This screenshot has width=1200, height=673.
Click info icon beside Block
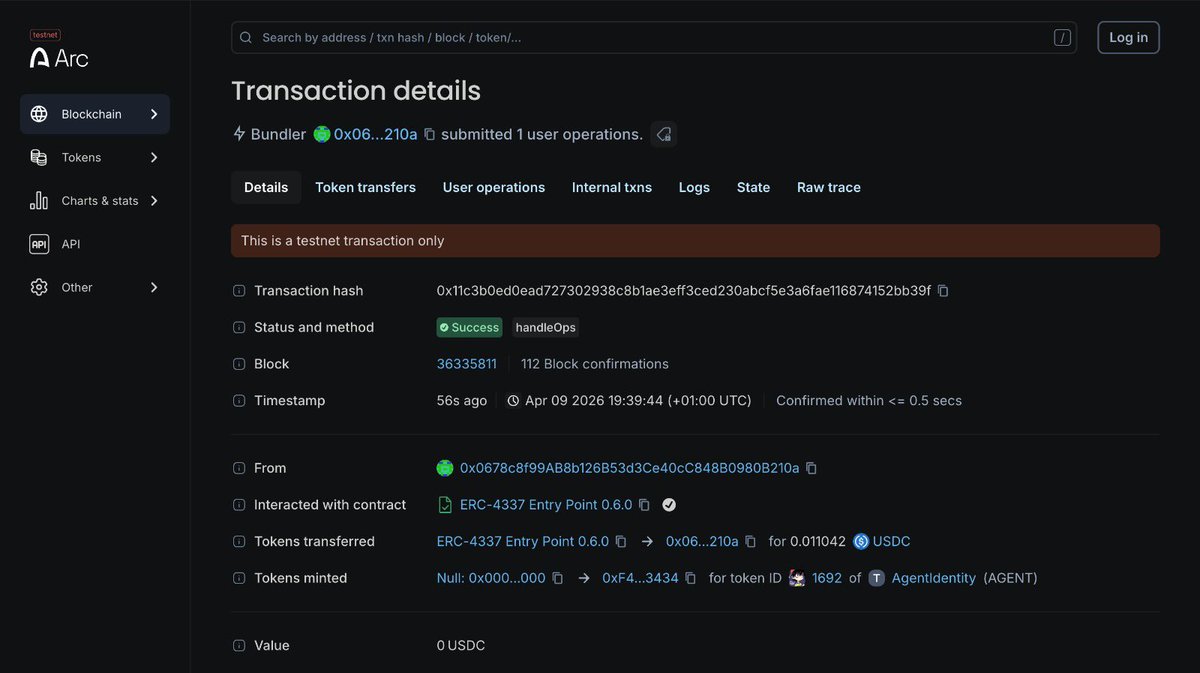(x=239, y=364)
